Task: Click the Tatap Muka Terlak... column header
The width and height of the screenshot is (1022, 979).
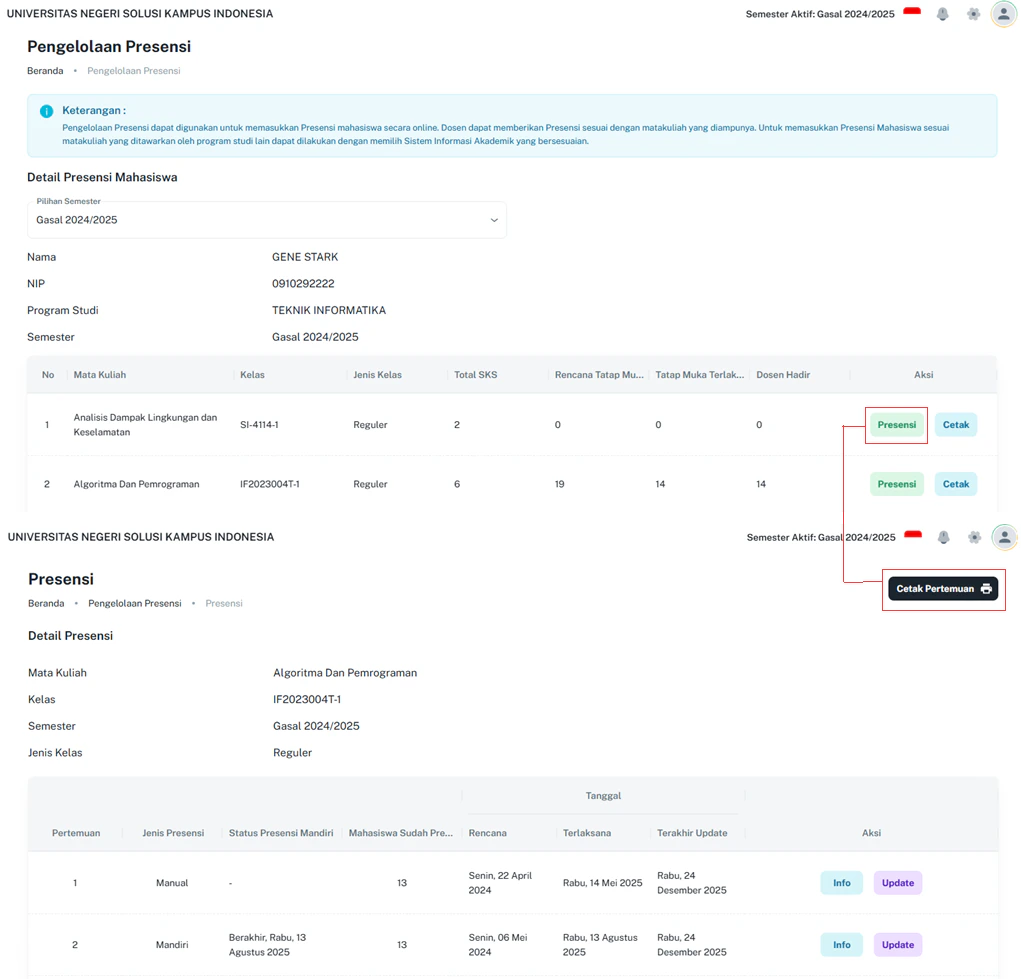Action: click(x=699, y=375)
